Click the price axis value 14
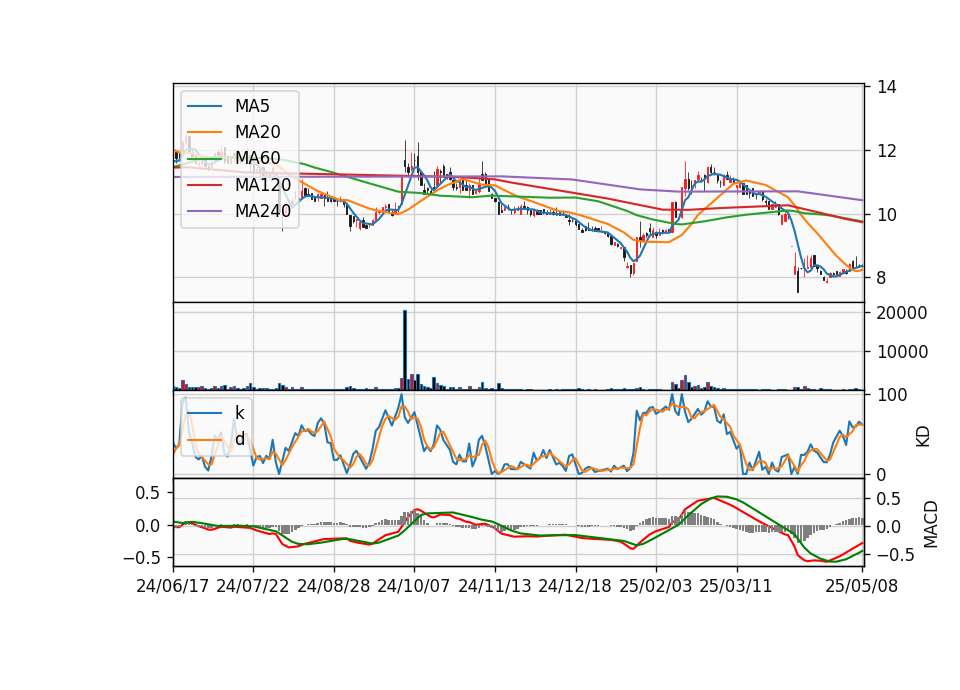Screen dimensions: 960x690 click(x=887, y=87)
